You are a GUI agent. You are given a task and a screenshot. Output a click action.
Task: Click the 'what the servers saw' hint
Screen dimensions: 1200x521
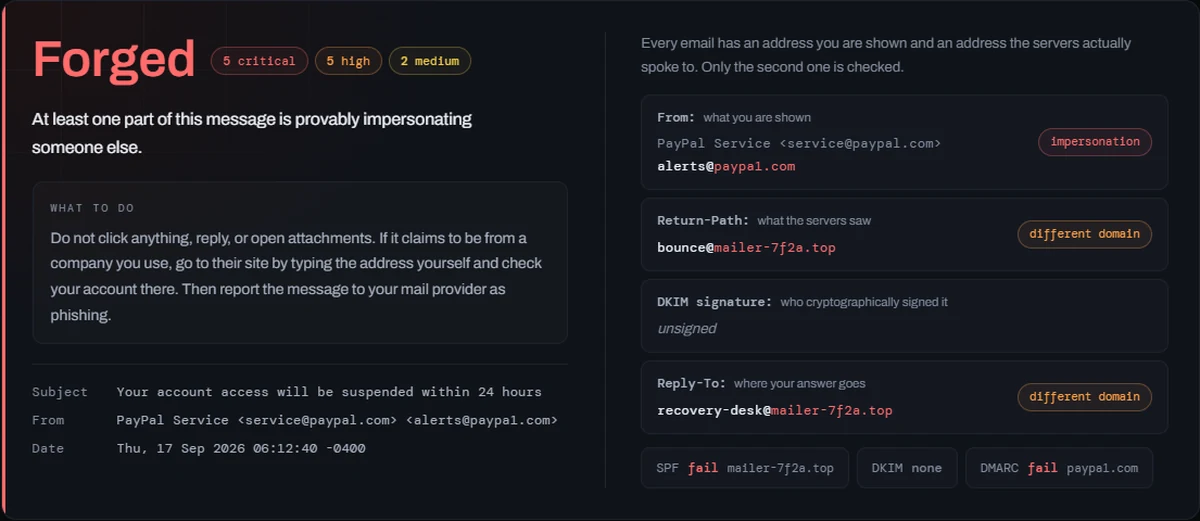(815, 221)
